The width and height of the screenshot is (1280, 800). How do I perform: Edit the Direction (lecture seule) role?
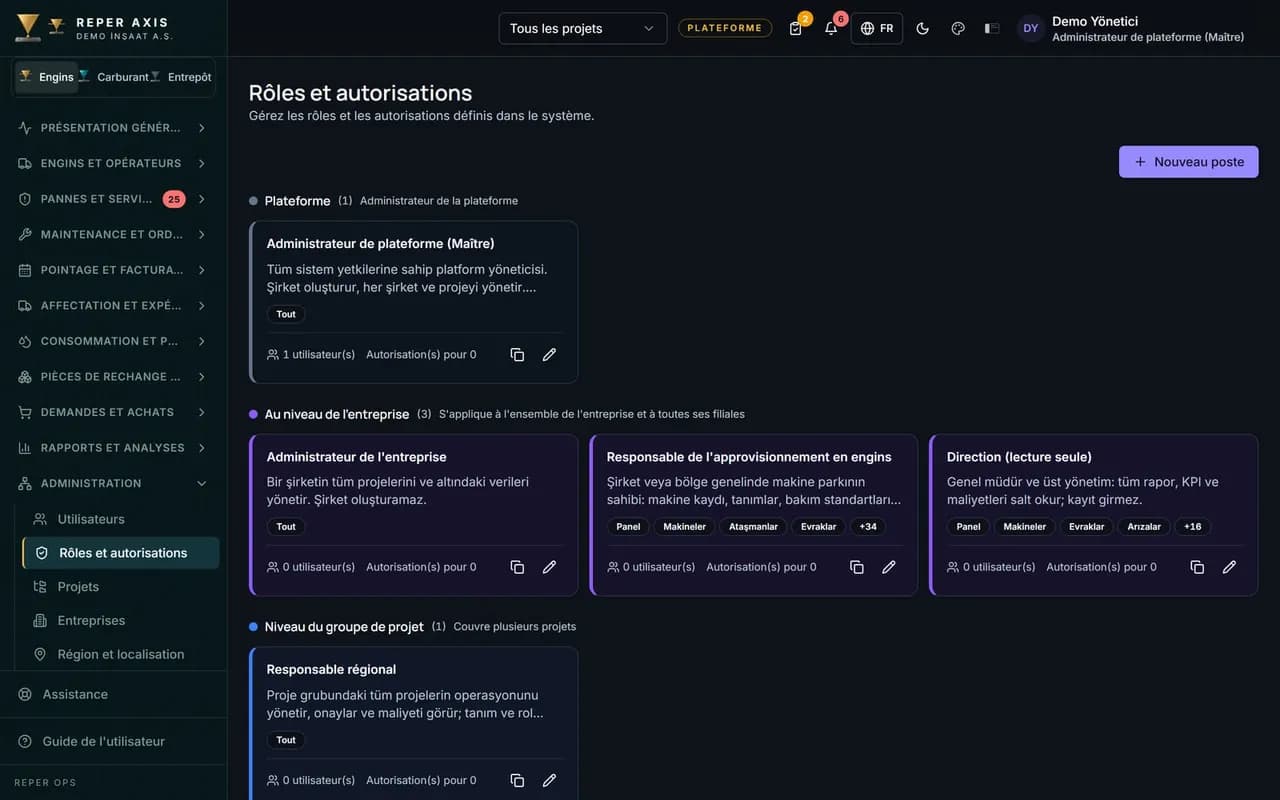1229,567
